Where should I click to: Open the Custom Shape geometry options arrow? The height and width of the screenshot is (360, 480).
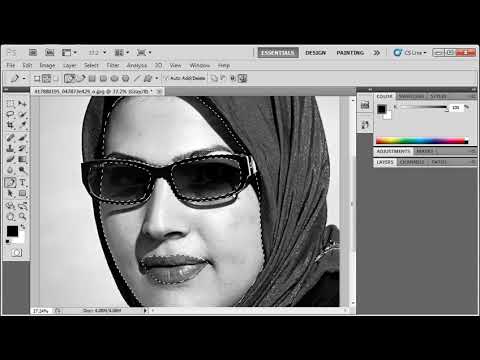tap(157, 78)
